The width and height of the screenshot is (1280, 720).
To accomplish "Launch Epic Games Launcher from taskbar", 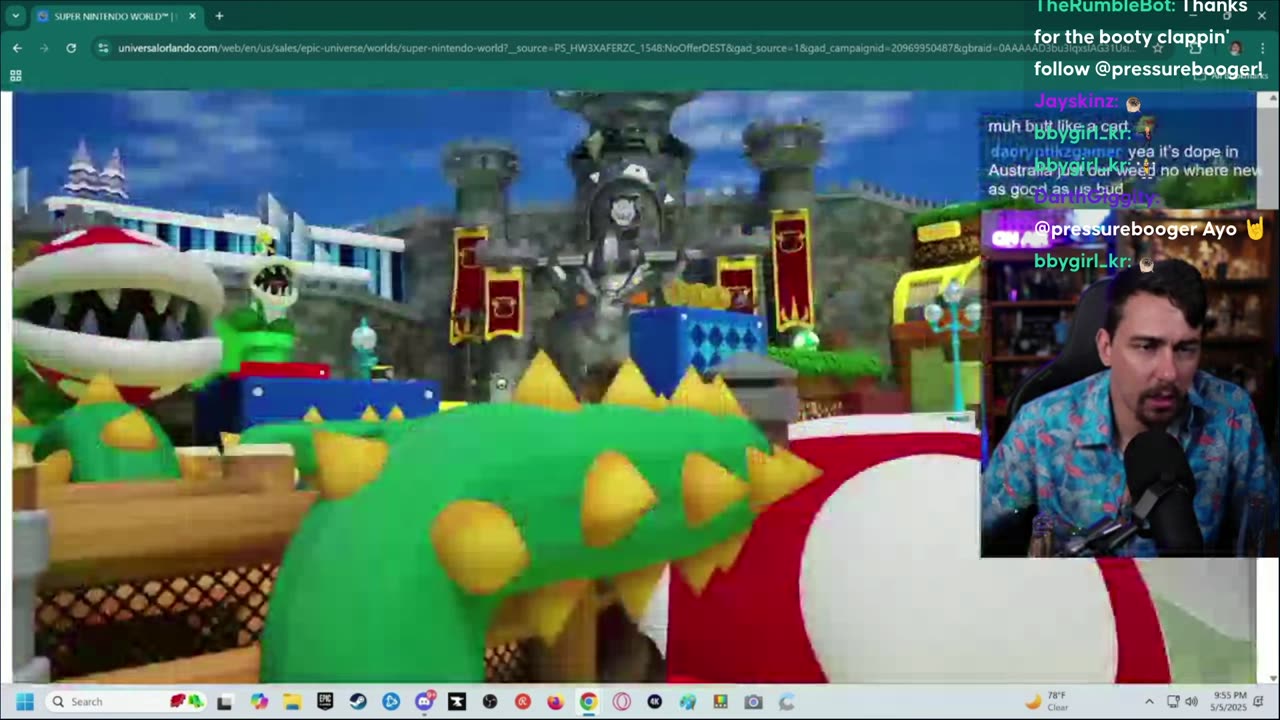I will (x=325, y=702).
